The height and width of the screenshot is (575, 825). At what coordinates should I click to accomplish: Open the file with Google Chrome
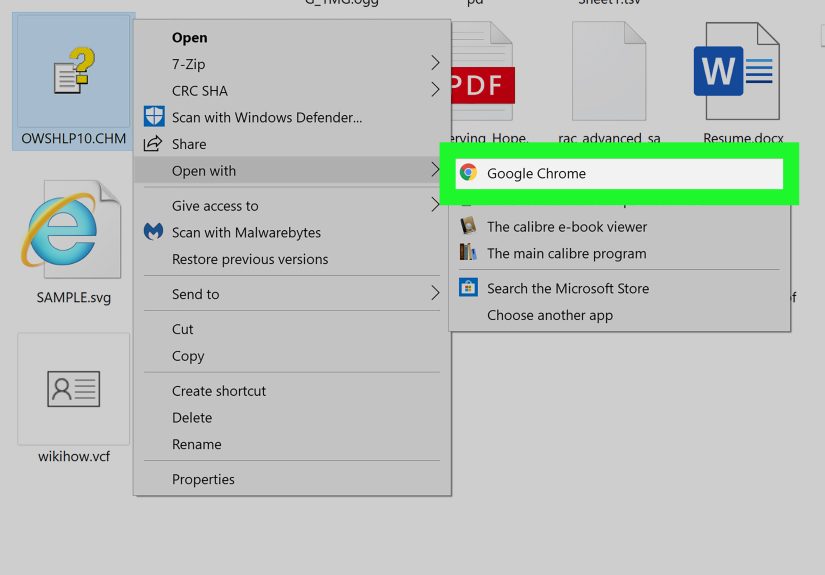pyautogui.click(x=619, y=173)
